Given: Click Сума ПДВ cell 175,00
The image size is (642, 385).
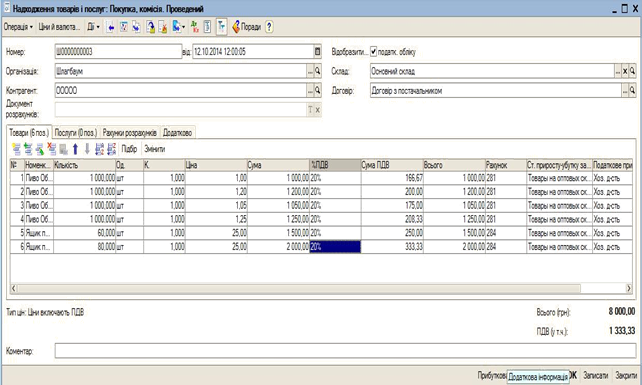Looking at the screenshot, I should click(392, 205).
